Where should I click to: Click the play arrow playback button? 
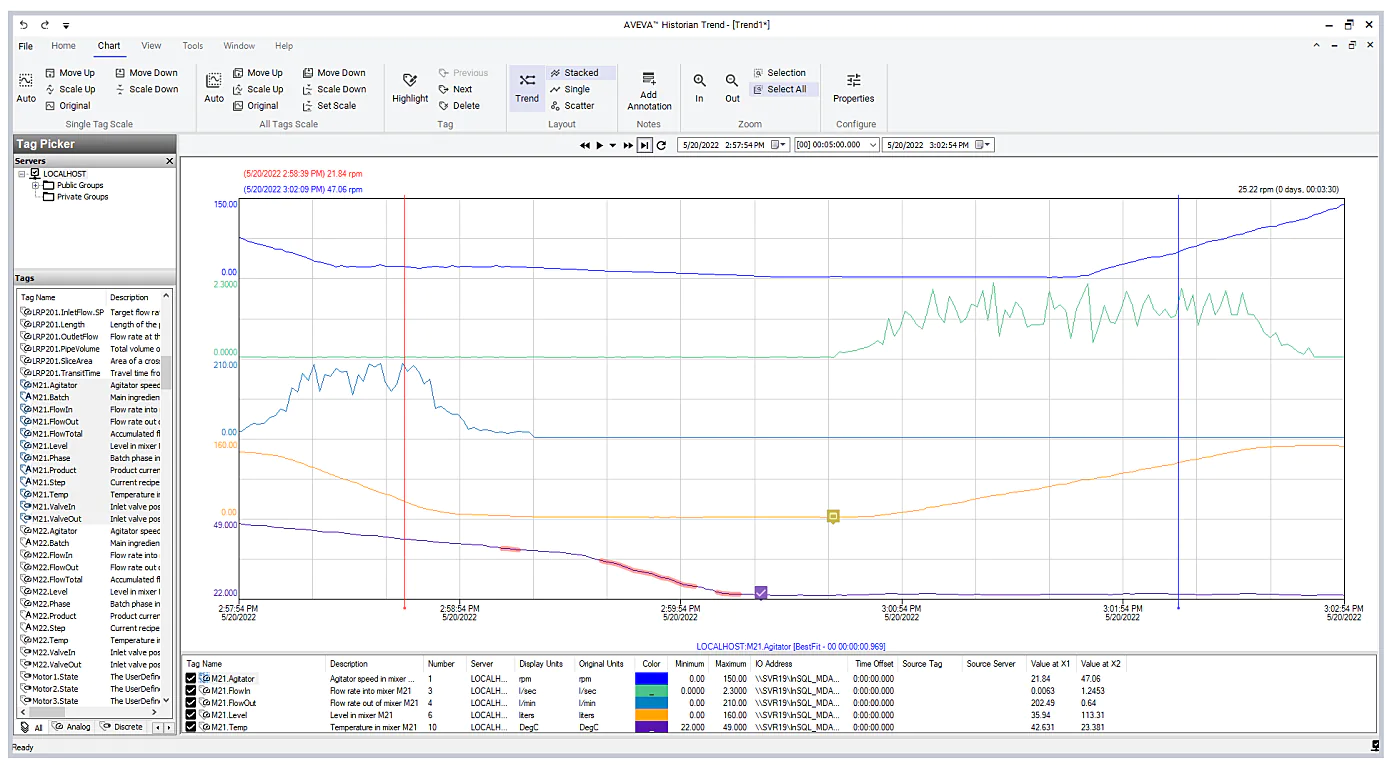click(600, 145)
